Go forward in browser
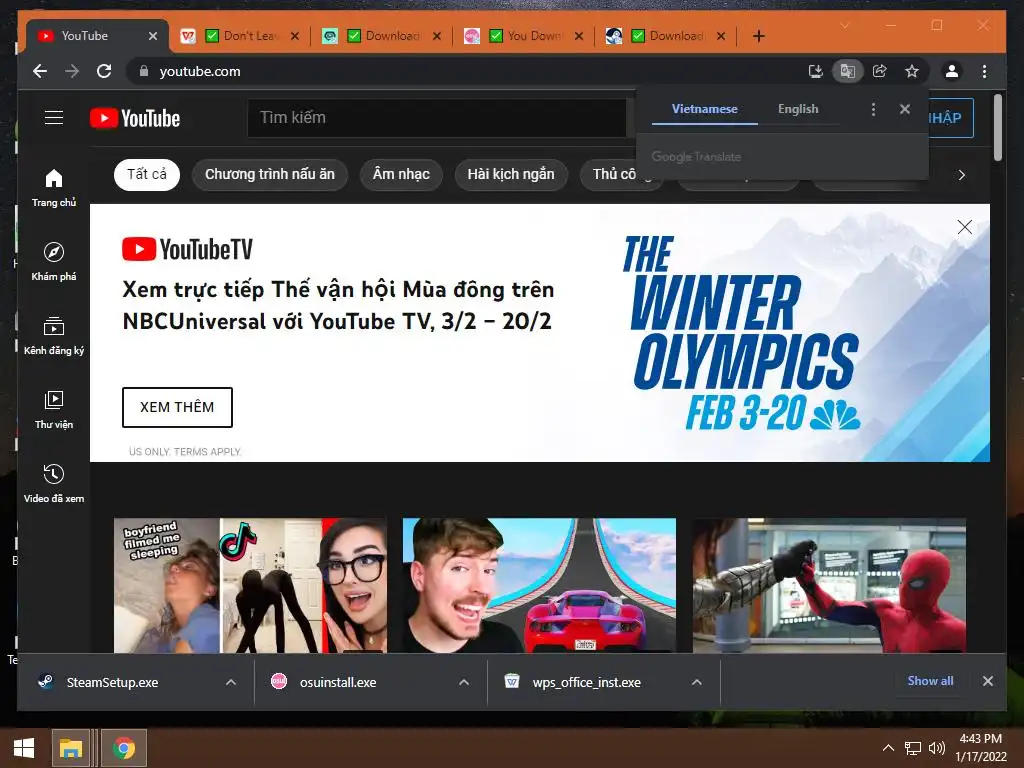The height and width of the screenshot is (768, 1024). tap(72, 71)
